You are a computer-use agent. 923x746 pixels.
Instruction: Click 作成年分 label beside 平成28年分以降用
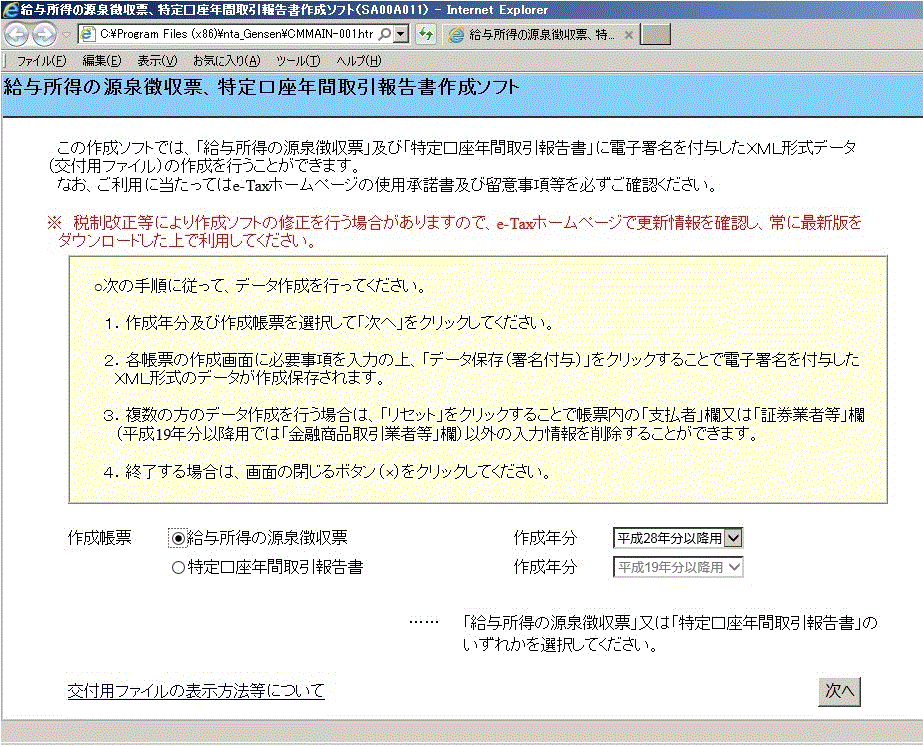pos(545,538)
